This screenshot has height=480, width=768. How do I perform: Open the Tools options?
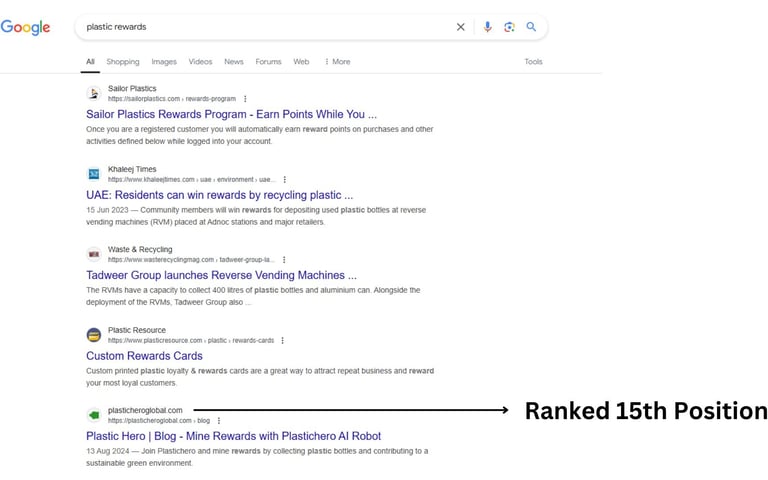(x=533, y=62)
